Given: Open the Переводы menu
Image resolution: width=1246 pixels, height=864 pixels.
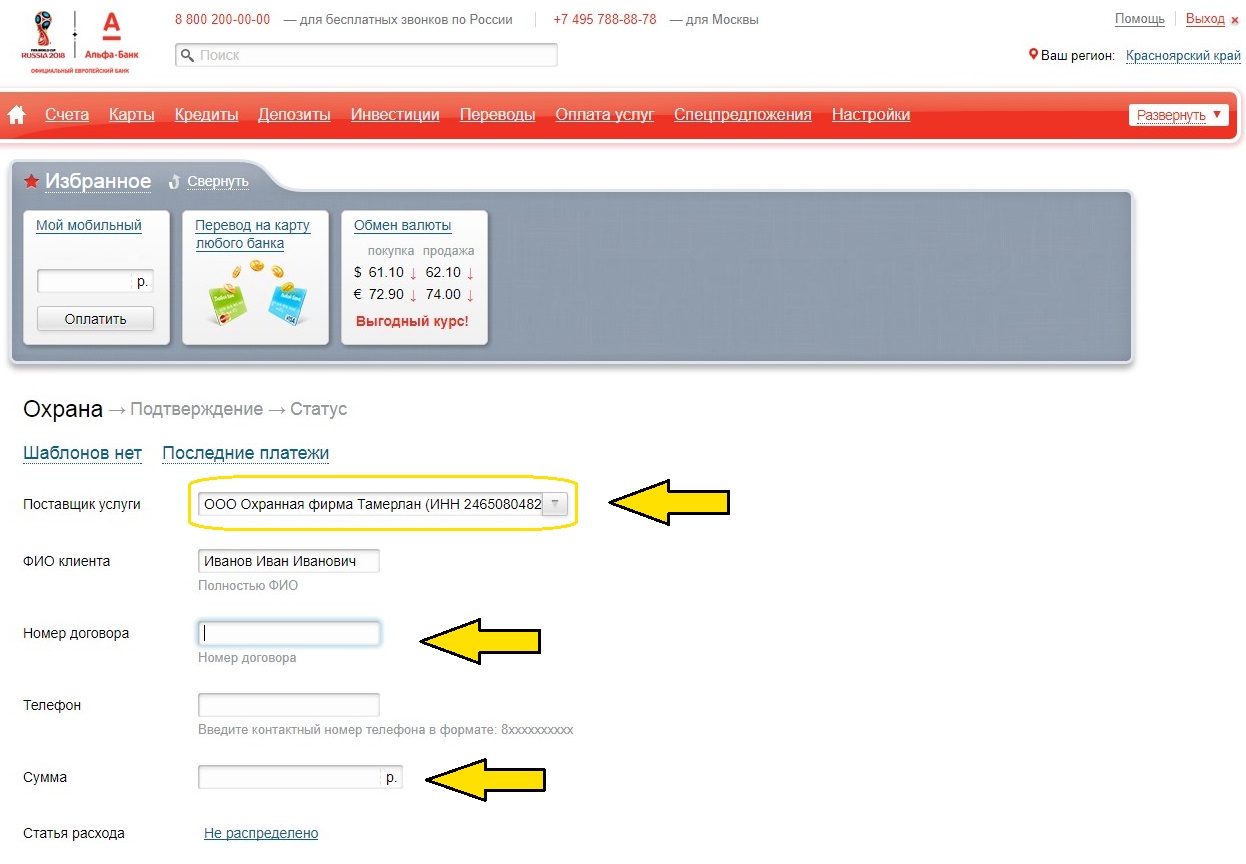Looking at the screenshot, I should (497, 115).
